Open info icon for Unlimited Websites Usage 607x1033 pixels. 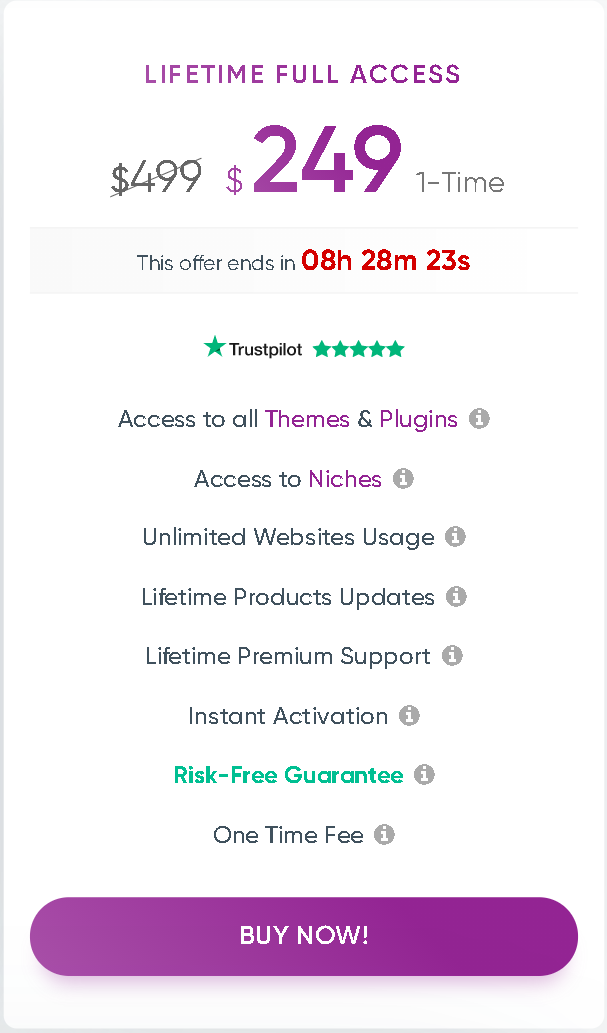(455, 537)
